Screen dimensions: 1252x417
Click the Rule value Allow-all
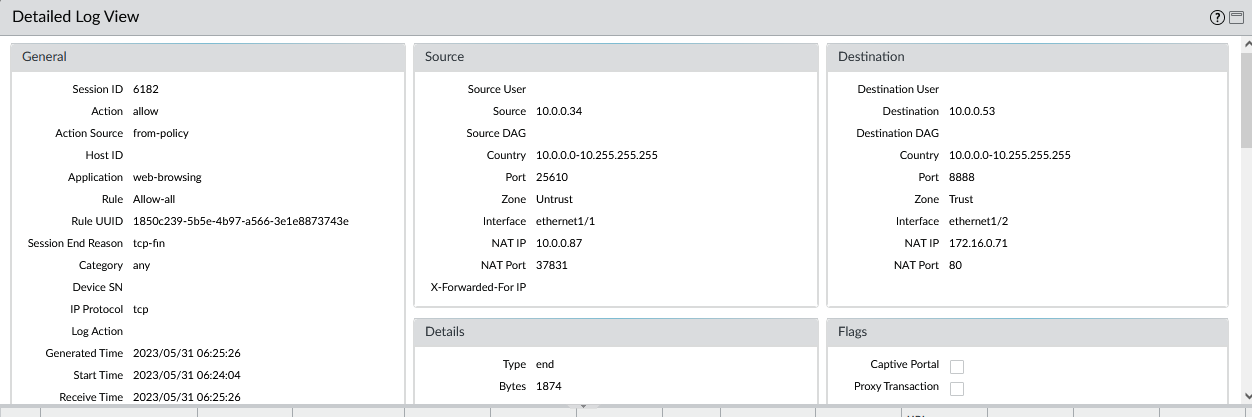(x=154, y=199)
